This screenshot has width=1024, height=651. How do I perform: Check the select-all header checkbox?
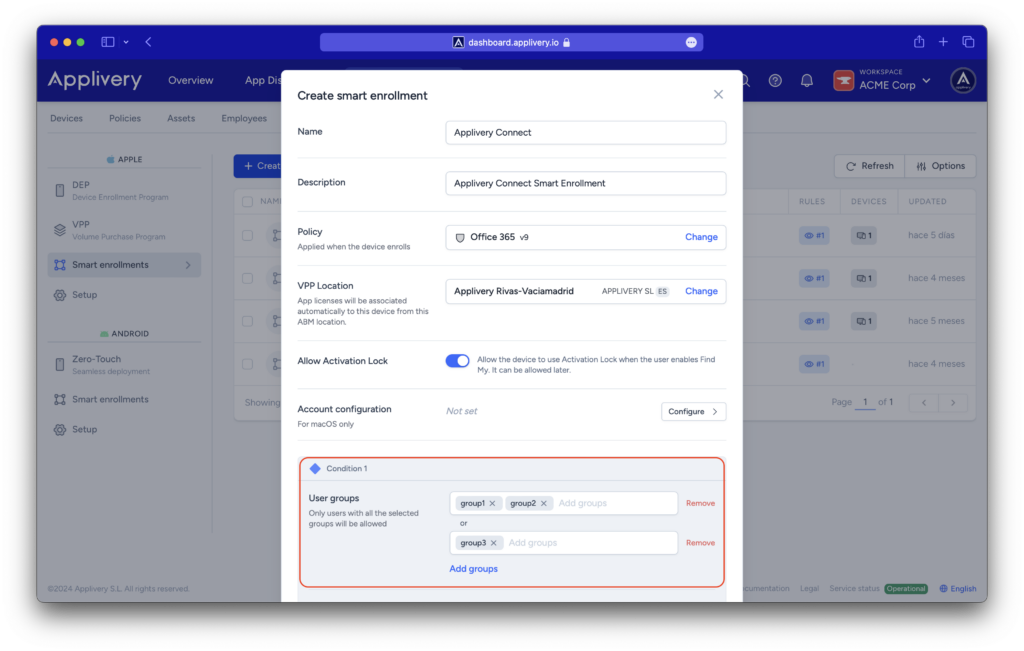248,202
